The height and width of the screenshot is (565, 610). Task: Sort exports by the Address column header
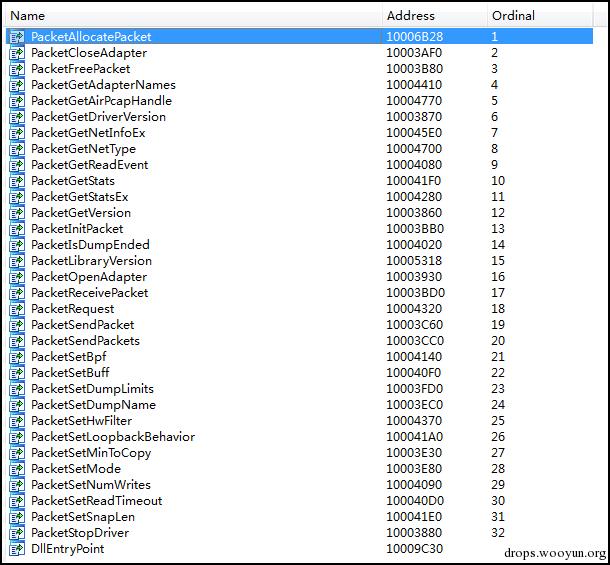pos(435,16)
